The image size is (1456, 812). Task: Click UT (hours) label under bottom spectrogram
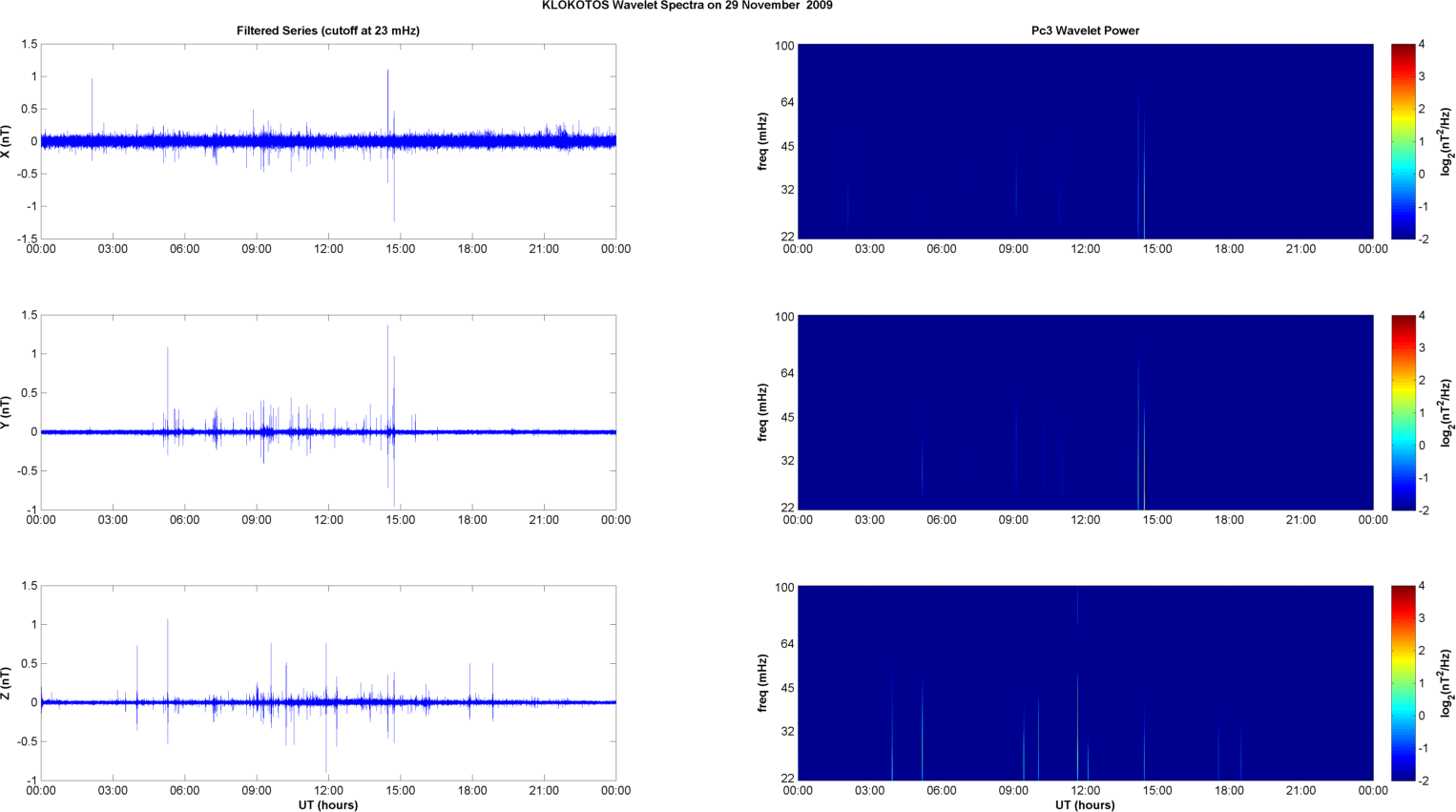coord(1085,804)
